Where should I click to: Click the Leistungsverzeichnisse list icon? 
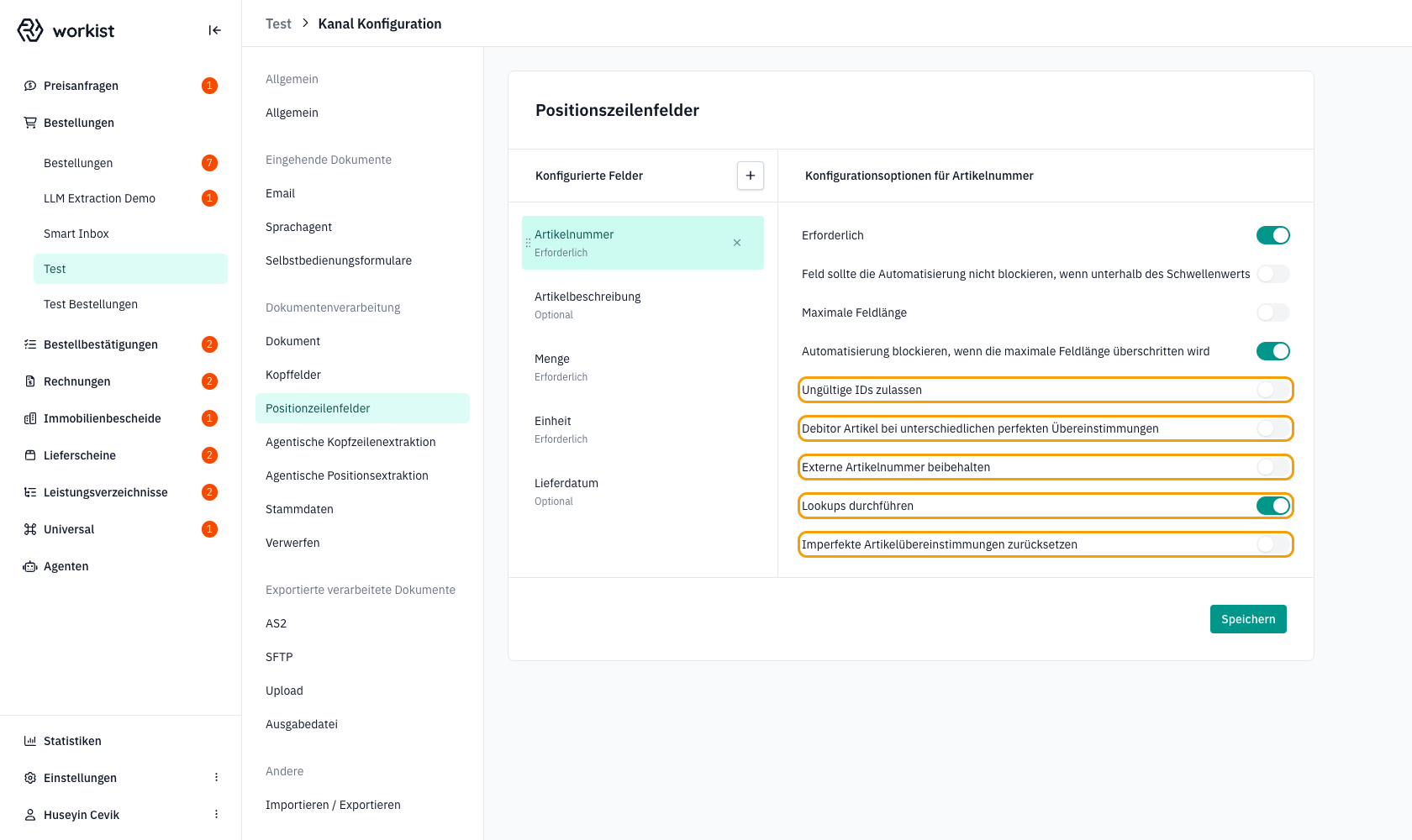[30, 492]
